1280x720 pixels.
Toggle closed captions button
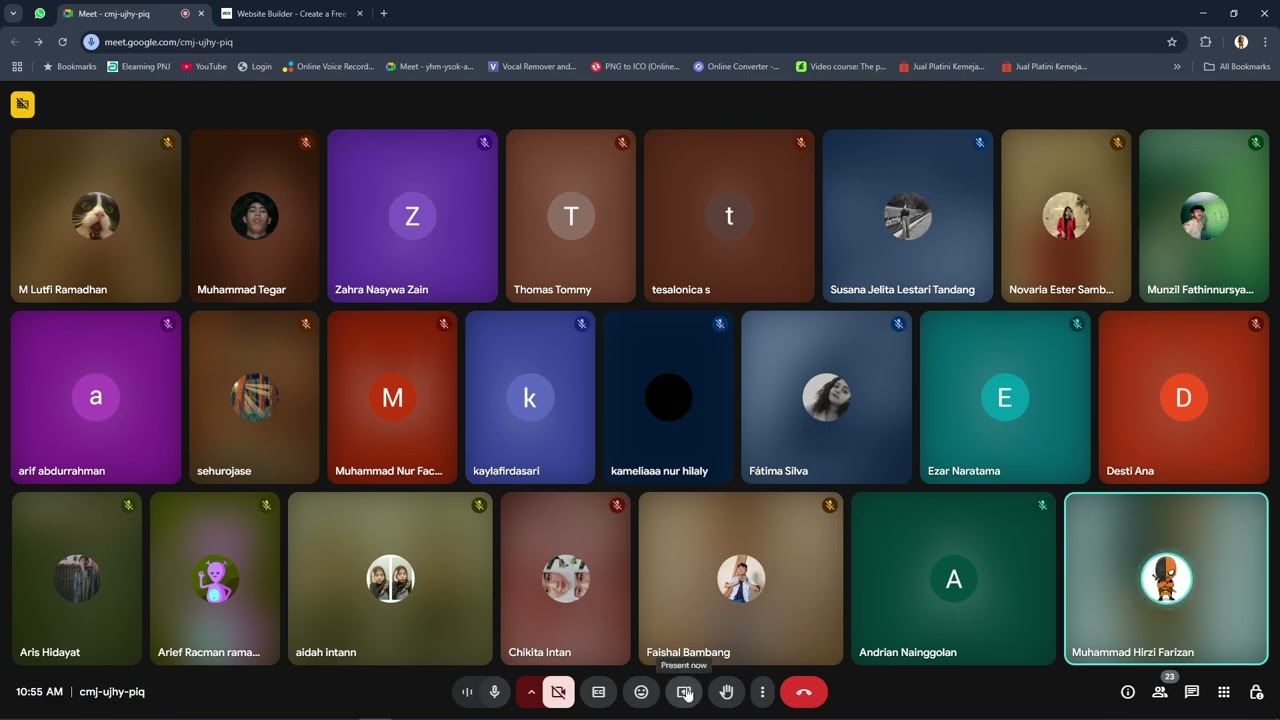tap(599, 692)
